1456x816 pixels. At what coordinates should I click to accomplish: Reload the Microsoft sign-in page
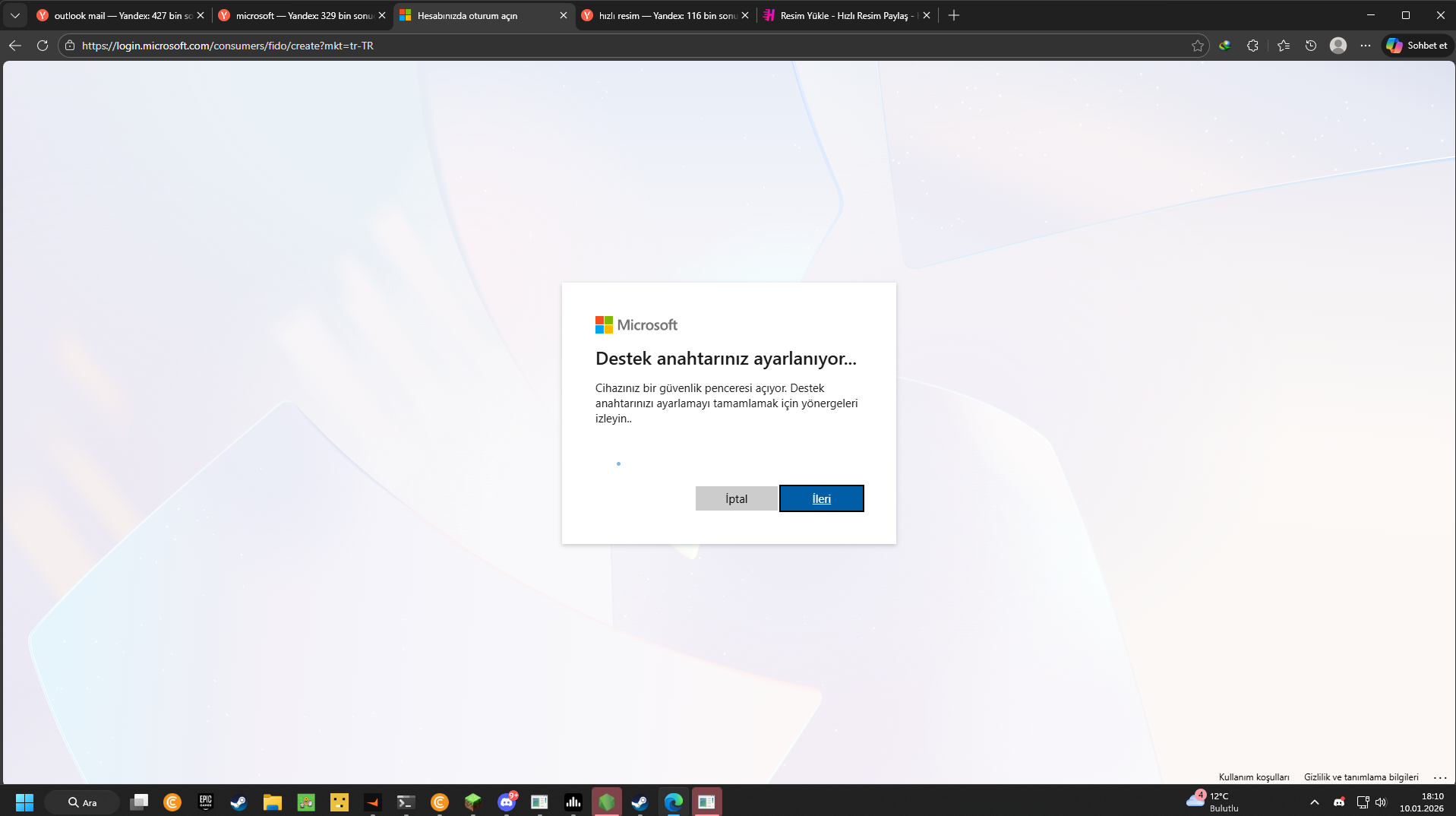pos(43,46)
